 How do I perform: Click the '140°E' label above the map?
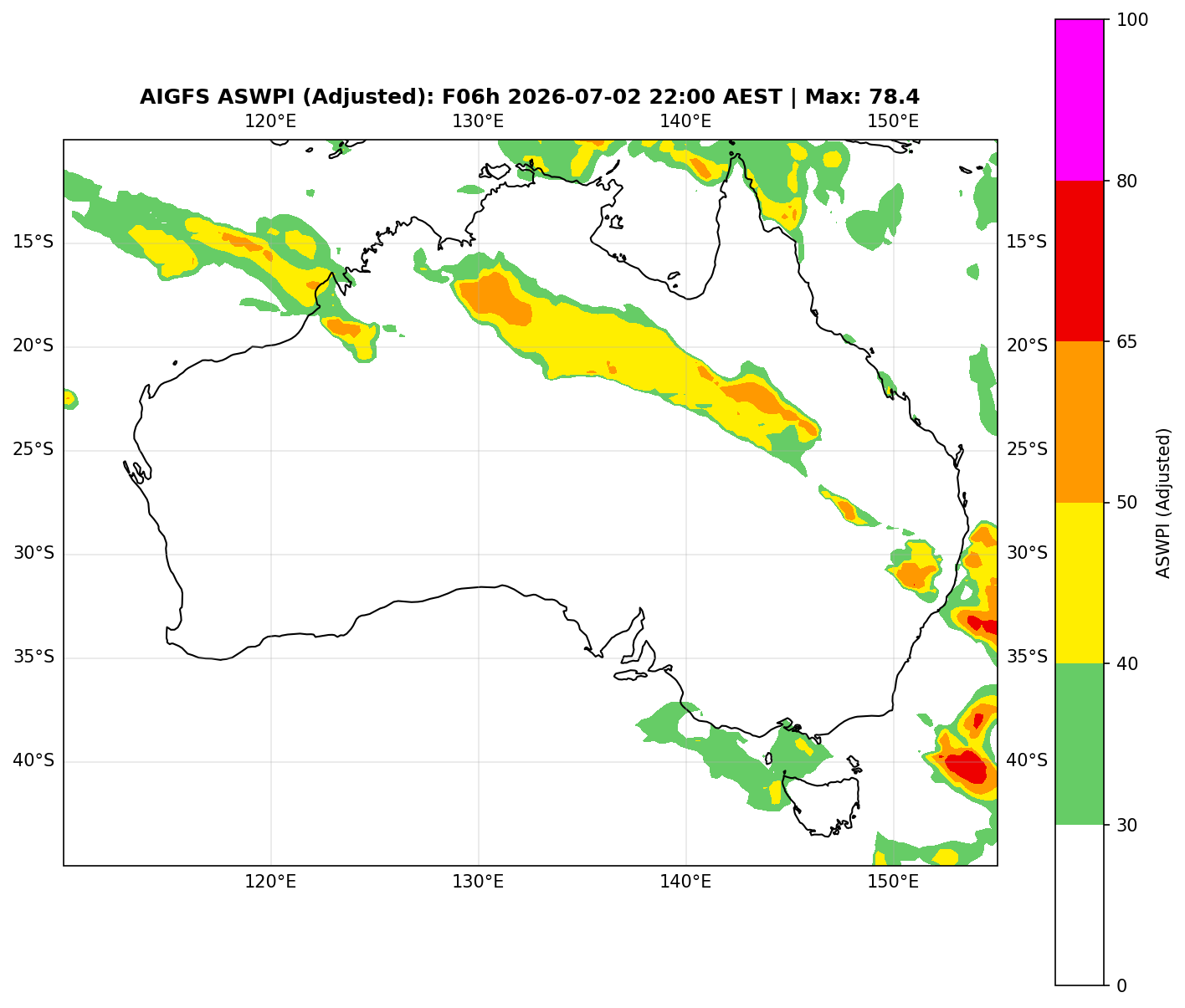click(x=685, y=121)
